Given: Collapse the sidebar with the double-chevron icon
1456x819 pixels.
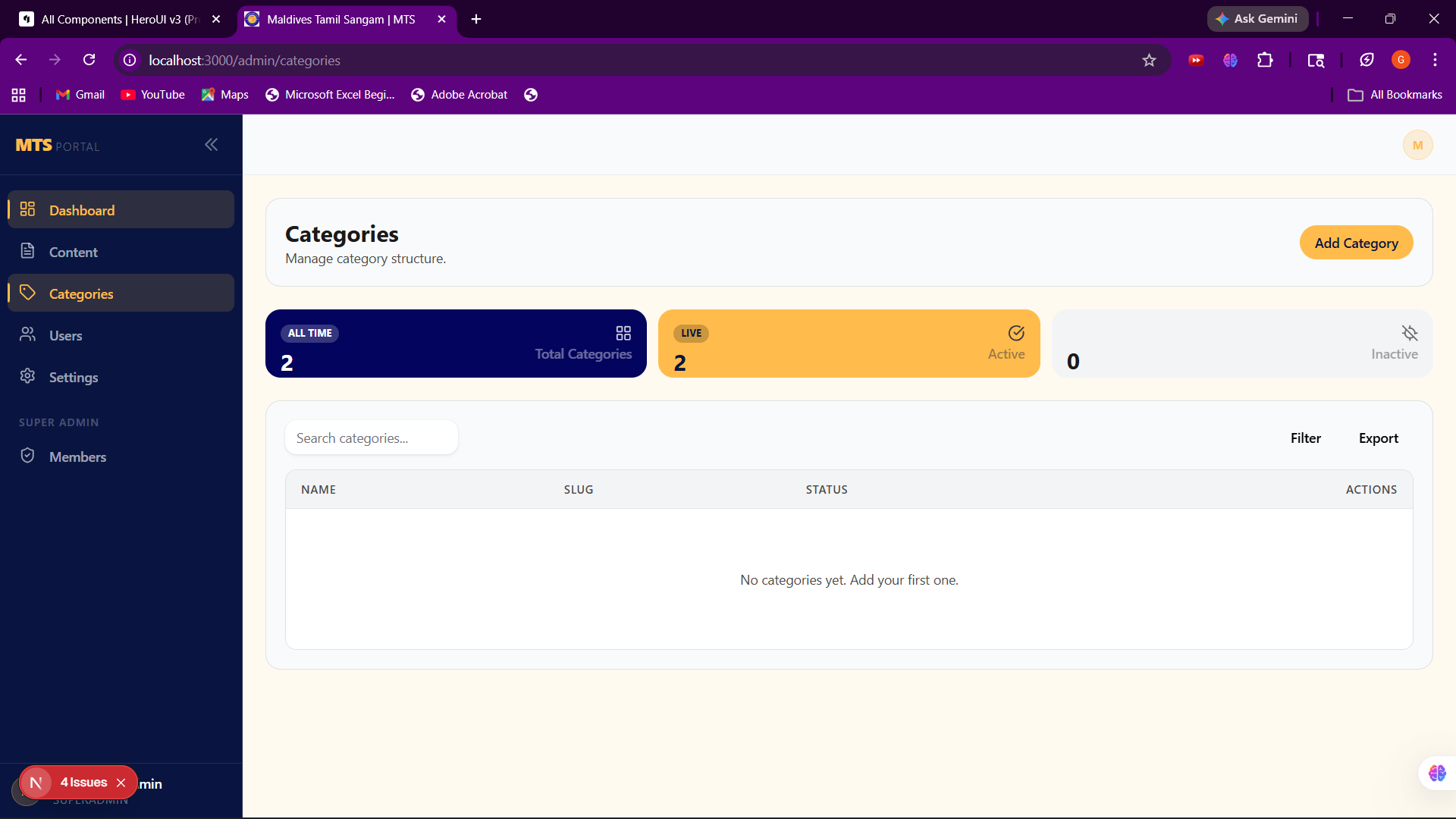Looking at the screenshot, I should [x=211, y=145].
